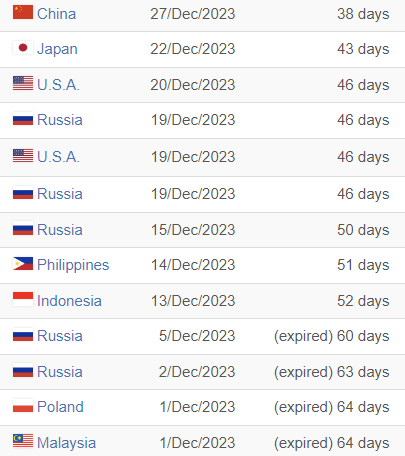
Task: Click the U.S.A. flag dated 20/Dec/2023
Action: 23,83
